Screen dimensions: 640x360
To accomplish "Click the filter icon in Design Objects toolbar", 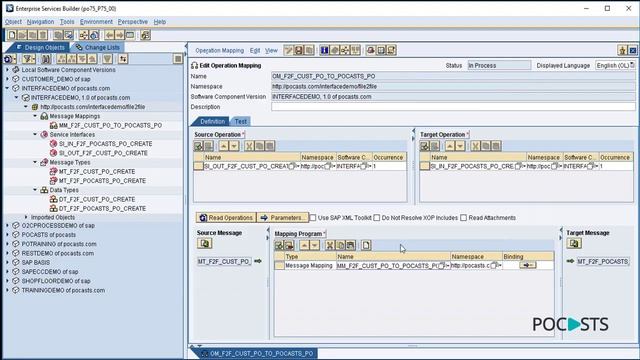I will tap(29, 59).
